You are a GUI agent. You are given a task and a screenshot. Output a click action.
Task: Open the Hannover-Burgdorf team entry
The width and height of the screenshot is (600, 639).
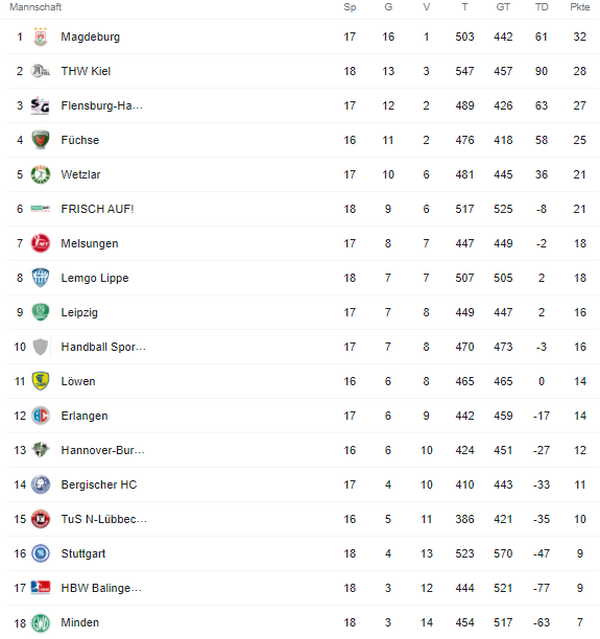point(103,450)
